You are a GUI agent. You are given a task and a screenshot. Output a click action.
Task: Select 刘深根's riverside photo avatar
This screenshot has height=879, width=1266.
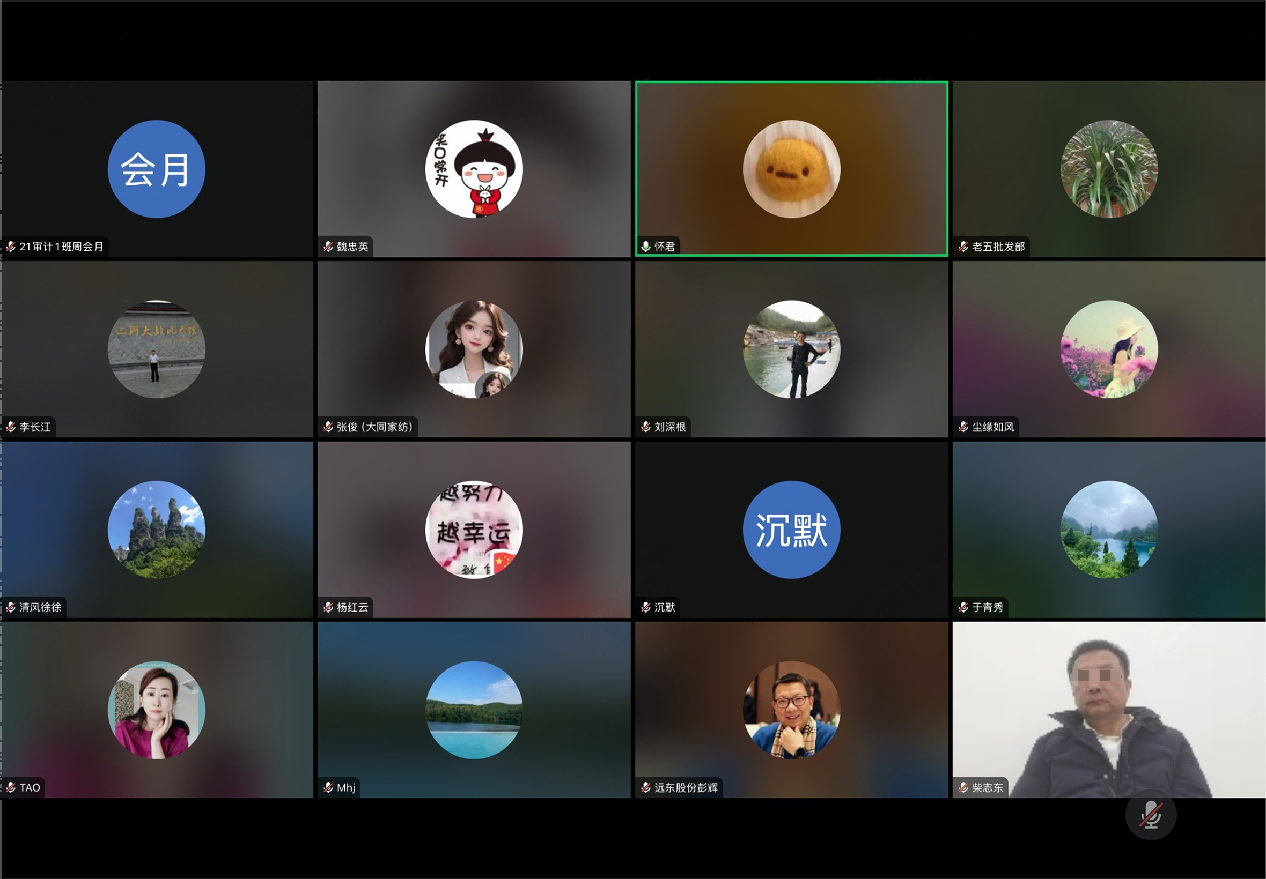pyautogui.click(x=791, y=350)
